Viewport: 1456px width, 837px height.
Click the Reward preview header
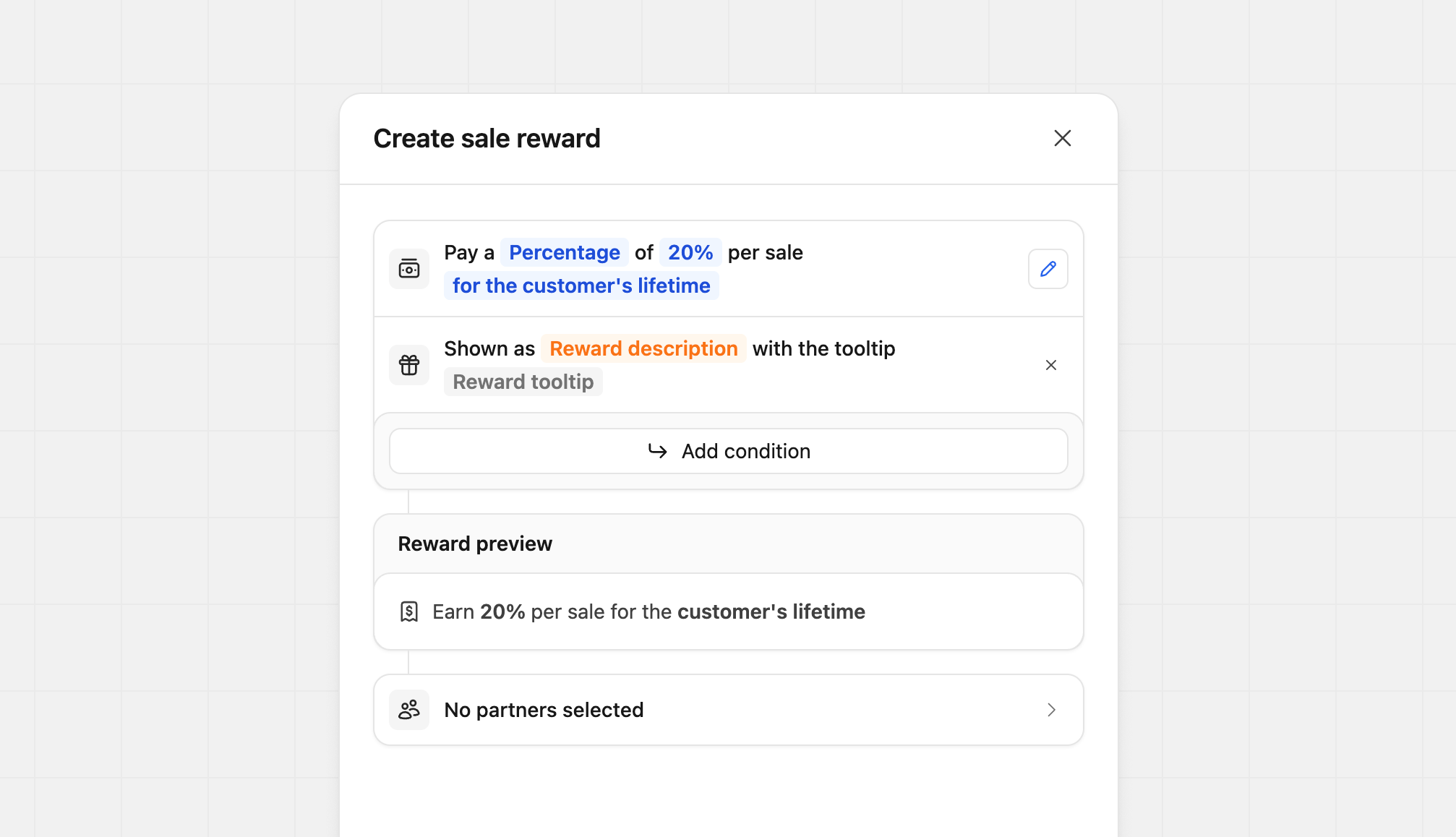pyautogui.click(x=474, y=544)
